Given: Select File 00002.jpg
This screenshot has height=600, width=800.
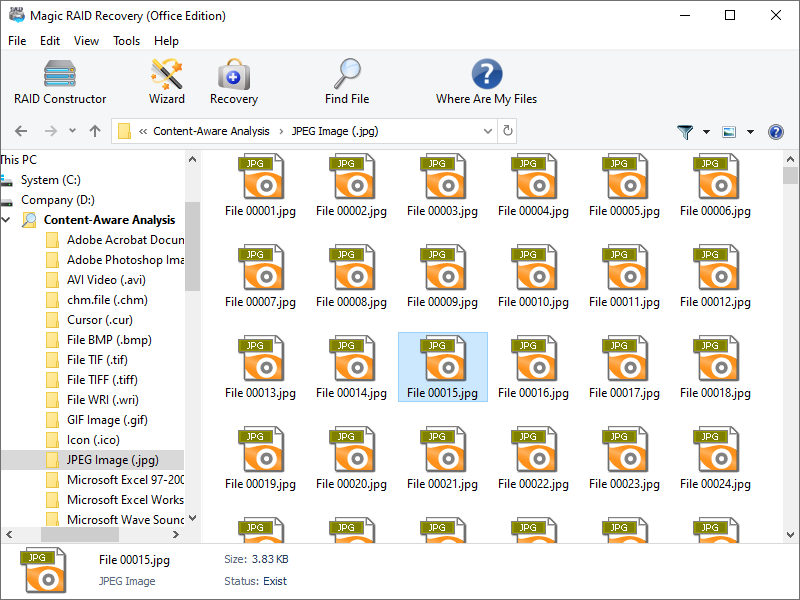Looking at the screenshot, I should [351, 185].
